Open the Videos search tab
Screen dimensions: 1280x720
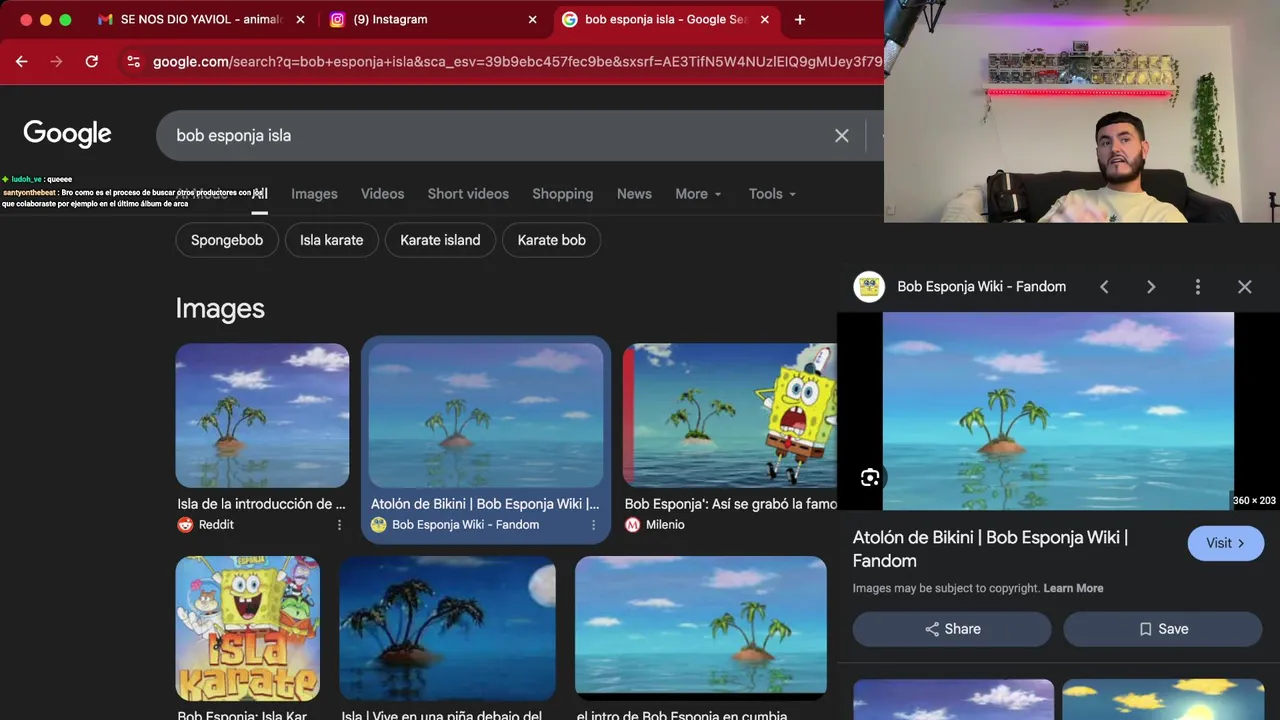(x=382, y=194)
